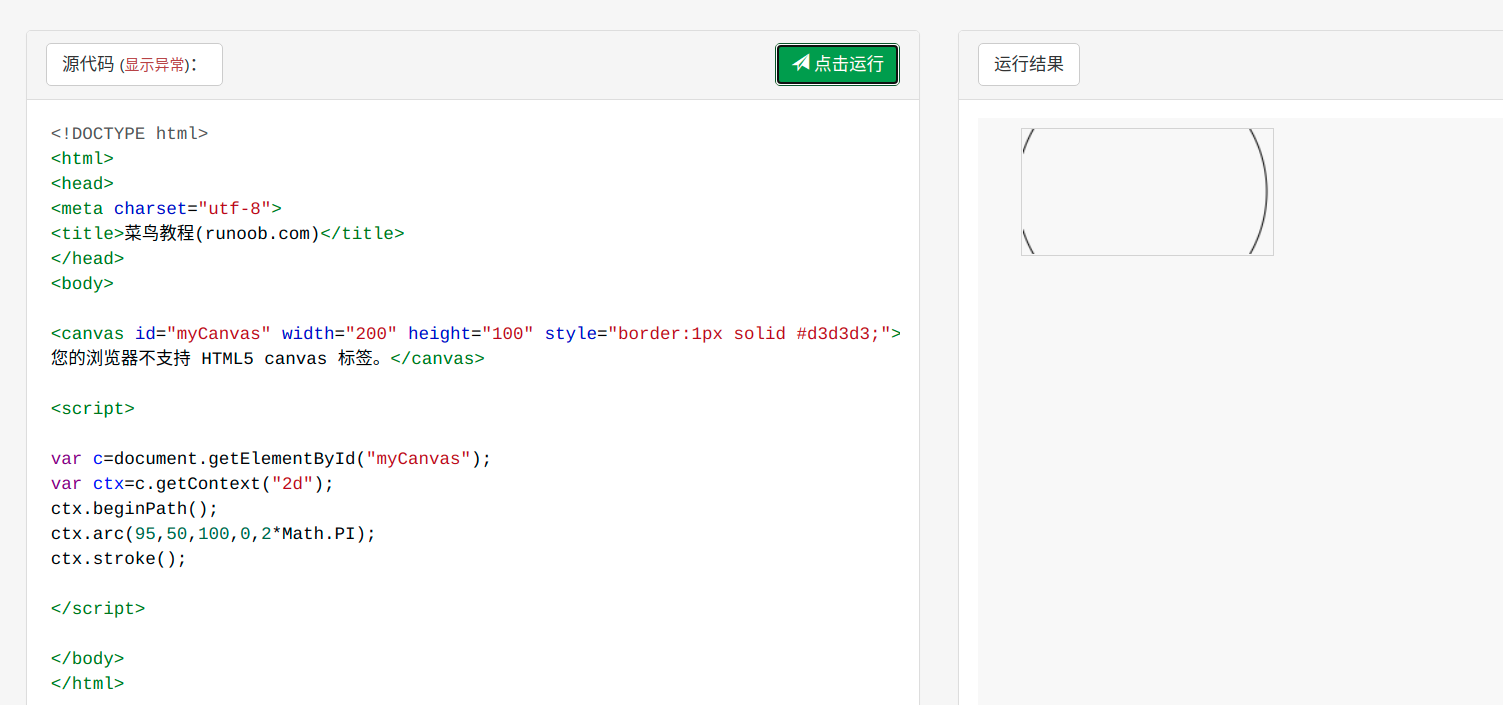Click the rendered canvas with the arc

(1147, 192)
